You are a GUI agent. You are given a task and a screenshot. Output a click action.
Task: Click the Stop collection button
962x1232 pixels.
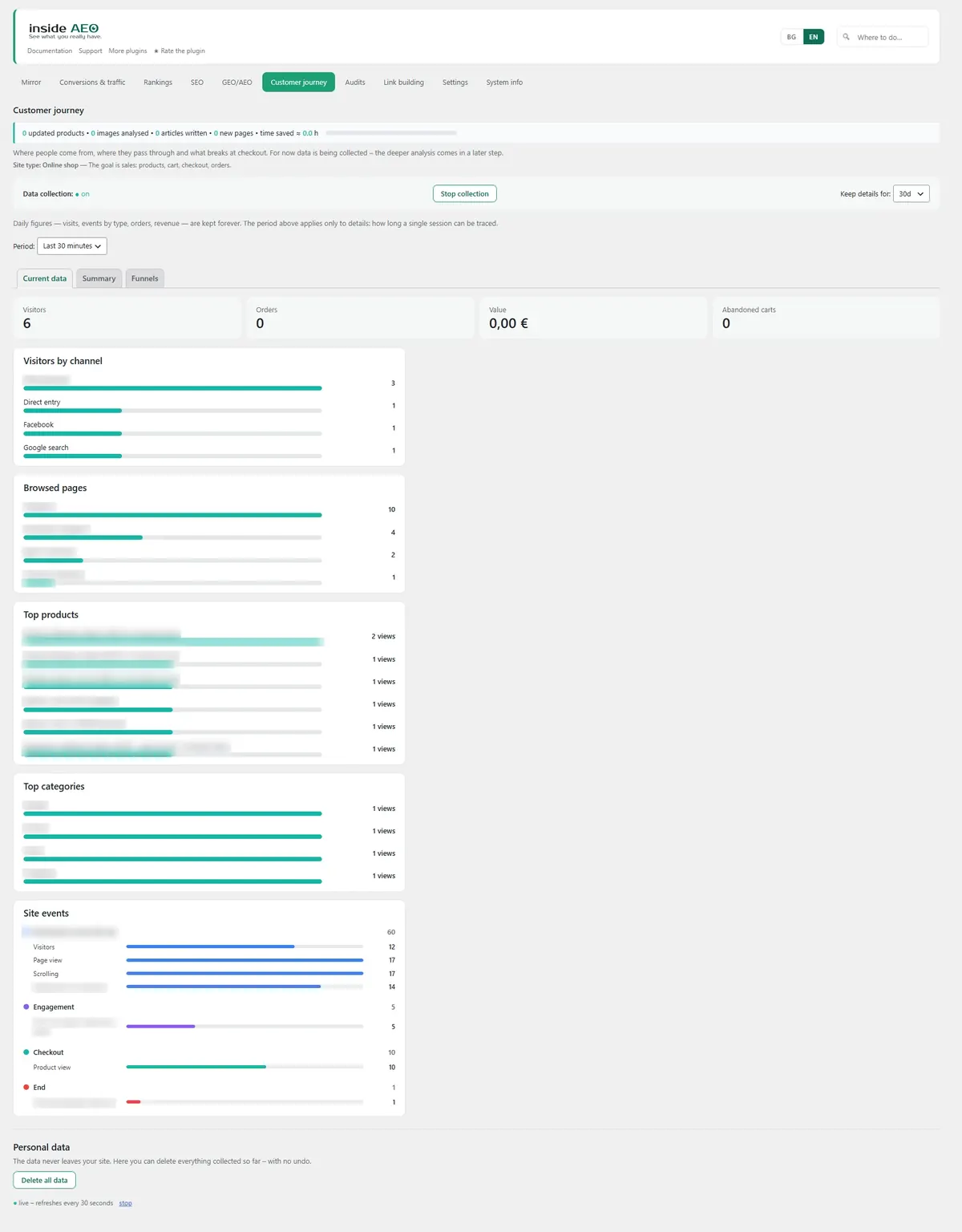pyautogui.click(x=464, y=194)
